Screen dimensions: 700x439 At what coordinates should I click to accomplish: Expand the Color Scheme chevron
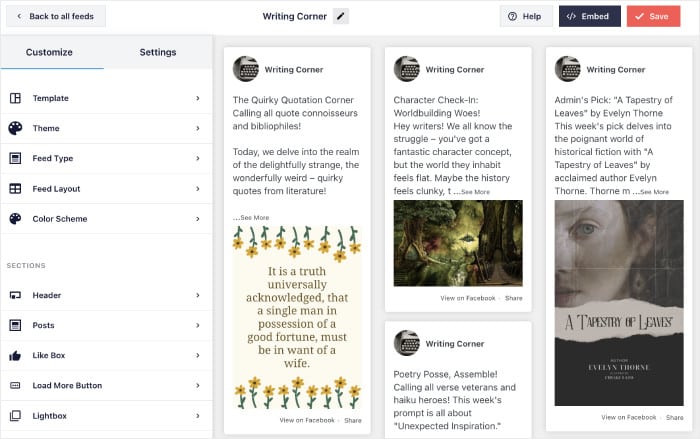[198, 219]
